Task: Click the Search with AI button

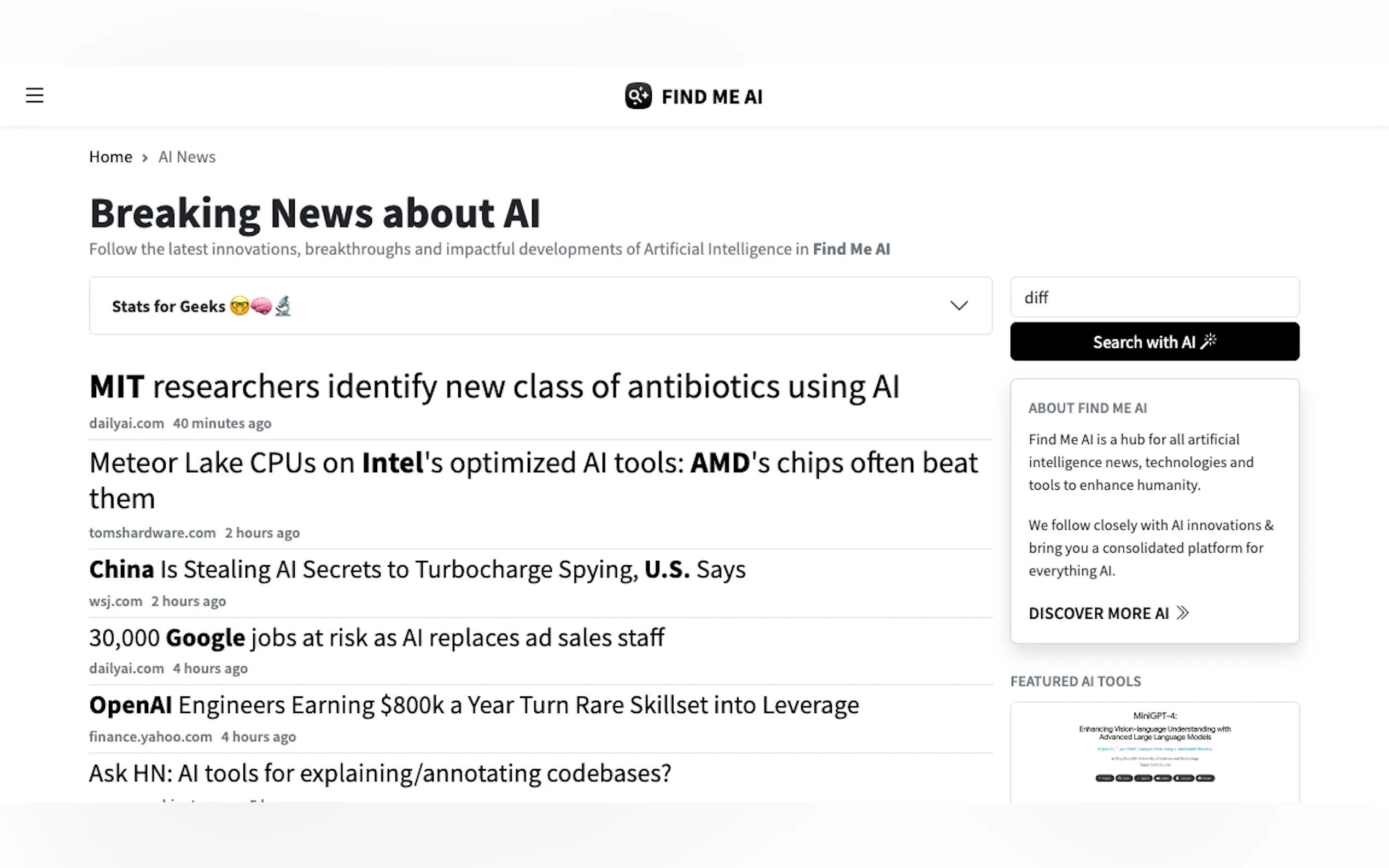Action: (x=1154, y=342)
